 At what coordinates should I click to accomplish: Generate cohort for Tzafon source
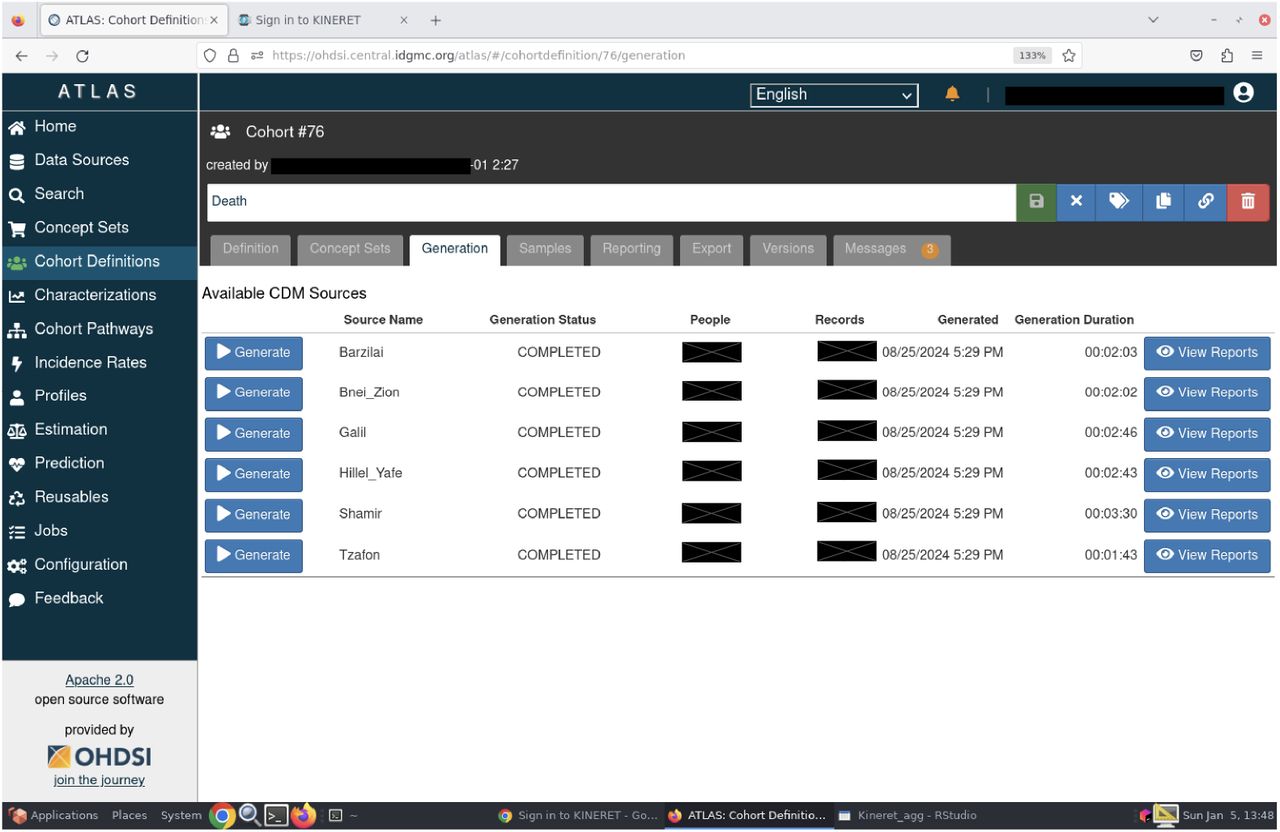[x=254, y=555]
